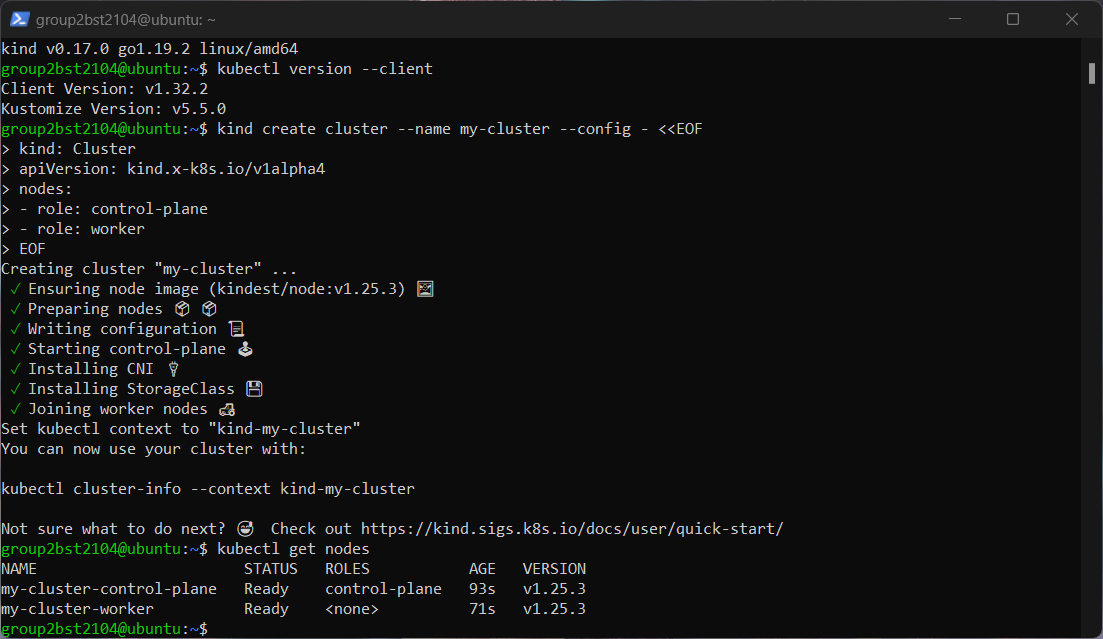
Task: Click the checkmark beside Ensuring node image
Action: tap(15, 289)
